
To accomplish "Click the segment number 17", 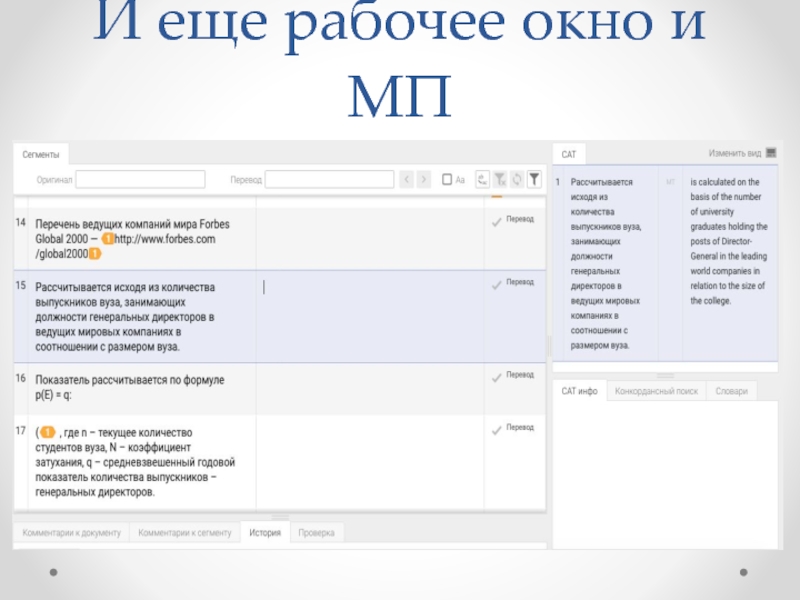I will coord(20,431).
